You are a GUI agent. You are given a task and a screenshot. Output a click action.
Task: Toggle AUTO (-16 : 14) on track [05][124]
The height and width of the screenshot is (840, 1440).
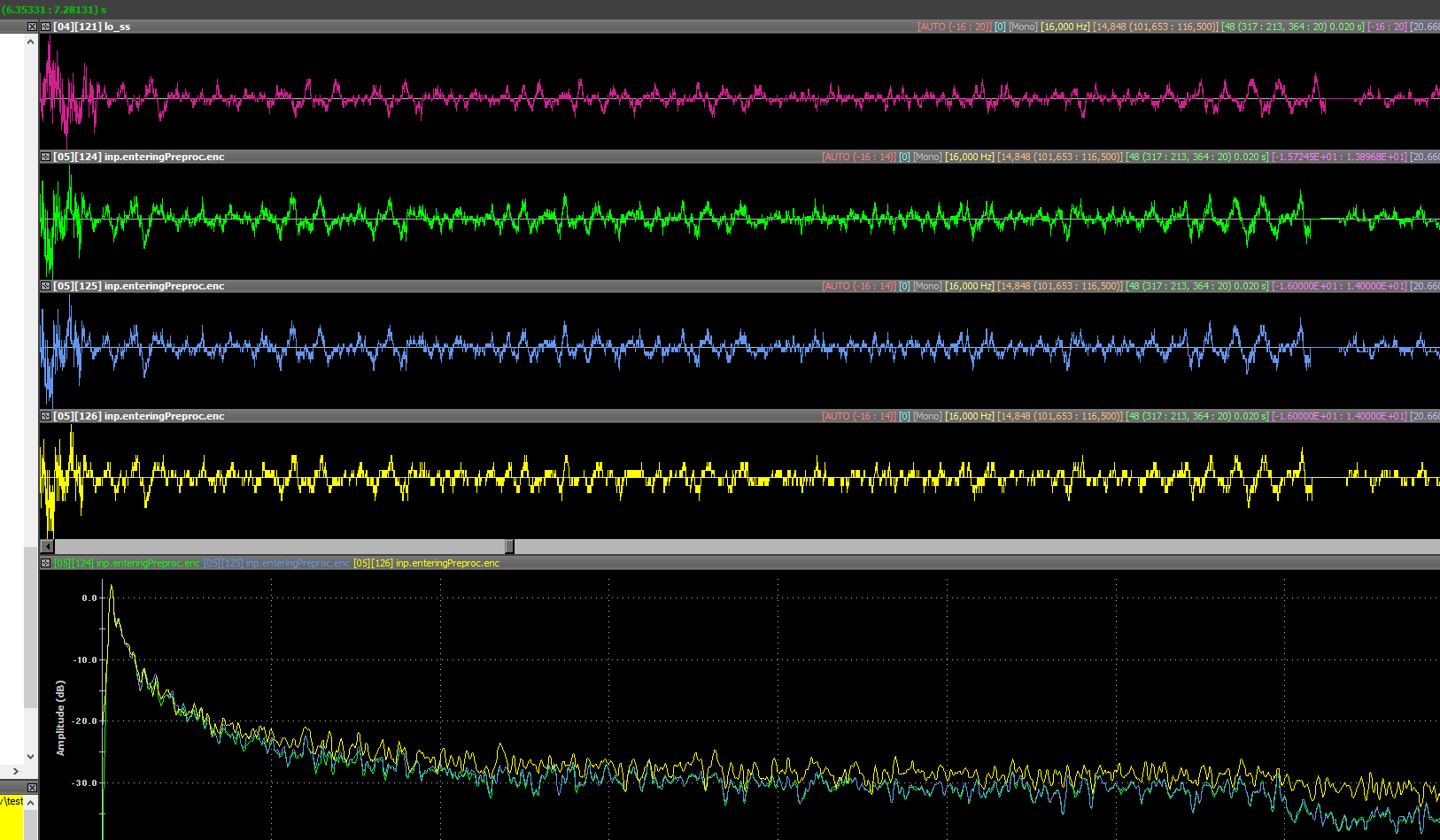(858, 157)
